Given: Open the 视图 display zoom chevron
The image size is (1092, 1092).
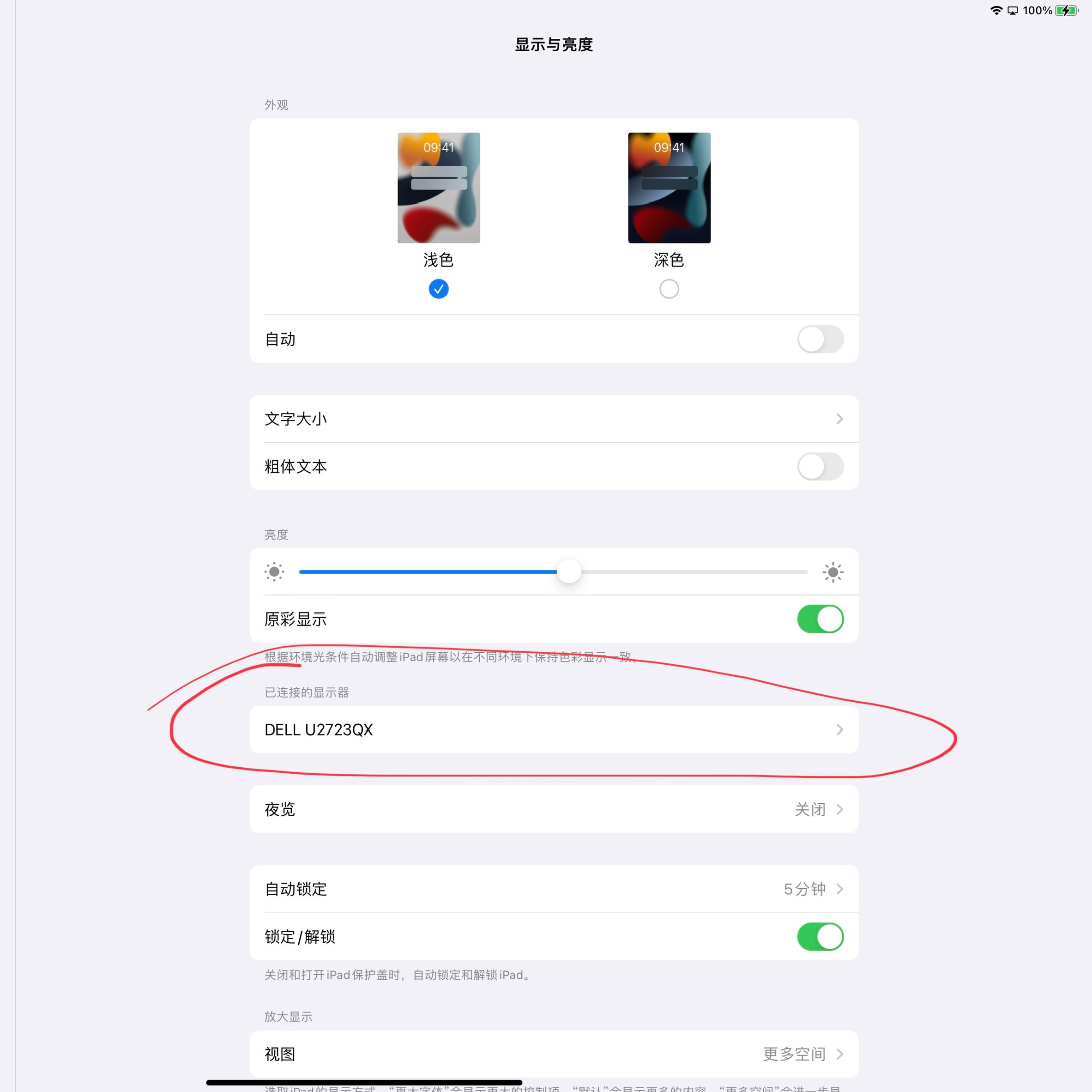Looking at the screenshot, I should [839, 1054].
